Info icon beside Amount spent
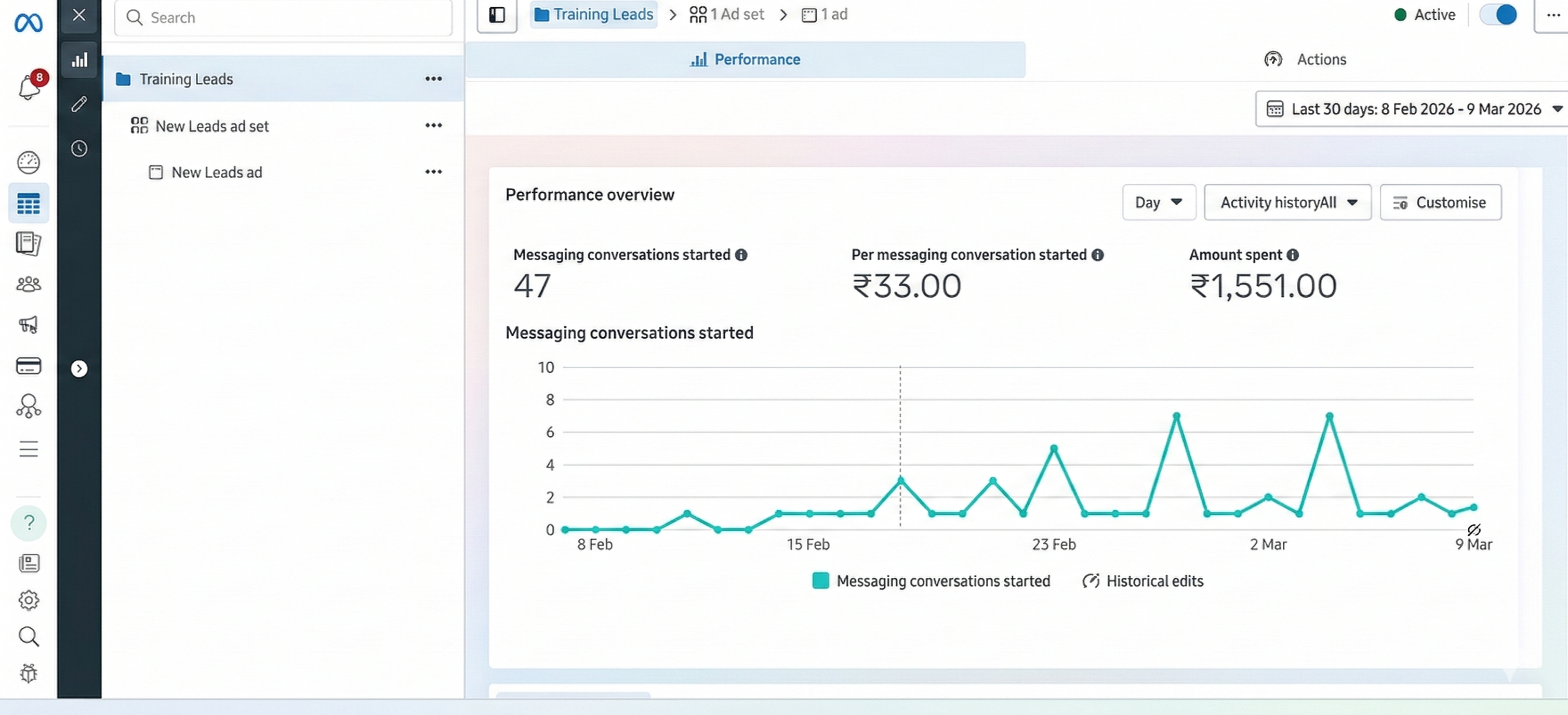The image size is (1568, 715). point(1293,255)
